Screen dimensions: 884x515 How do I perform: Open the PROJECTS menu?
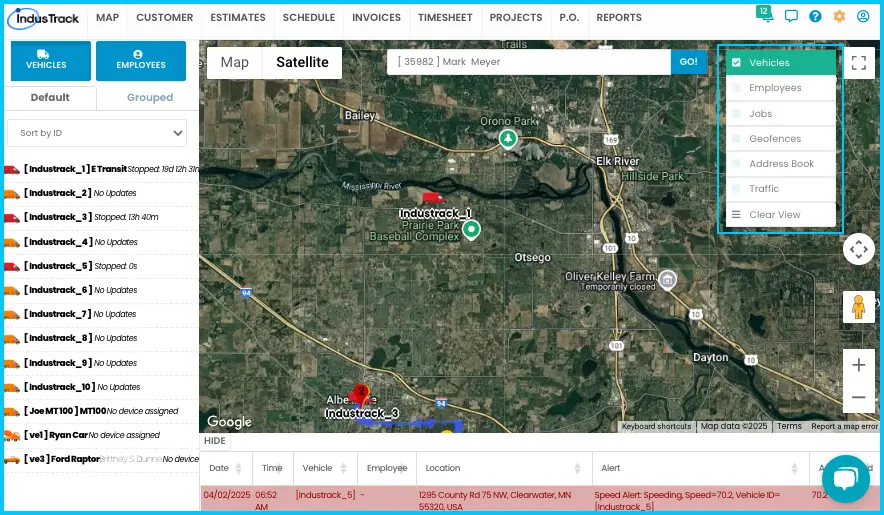pyautogui.click(x=516, y=17)
